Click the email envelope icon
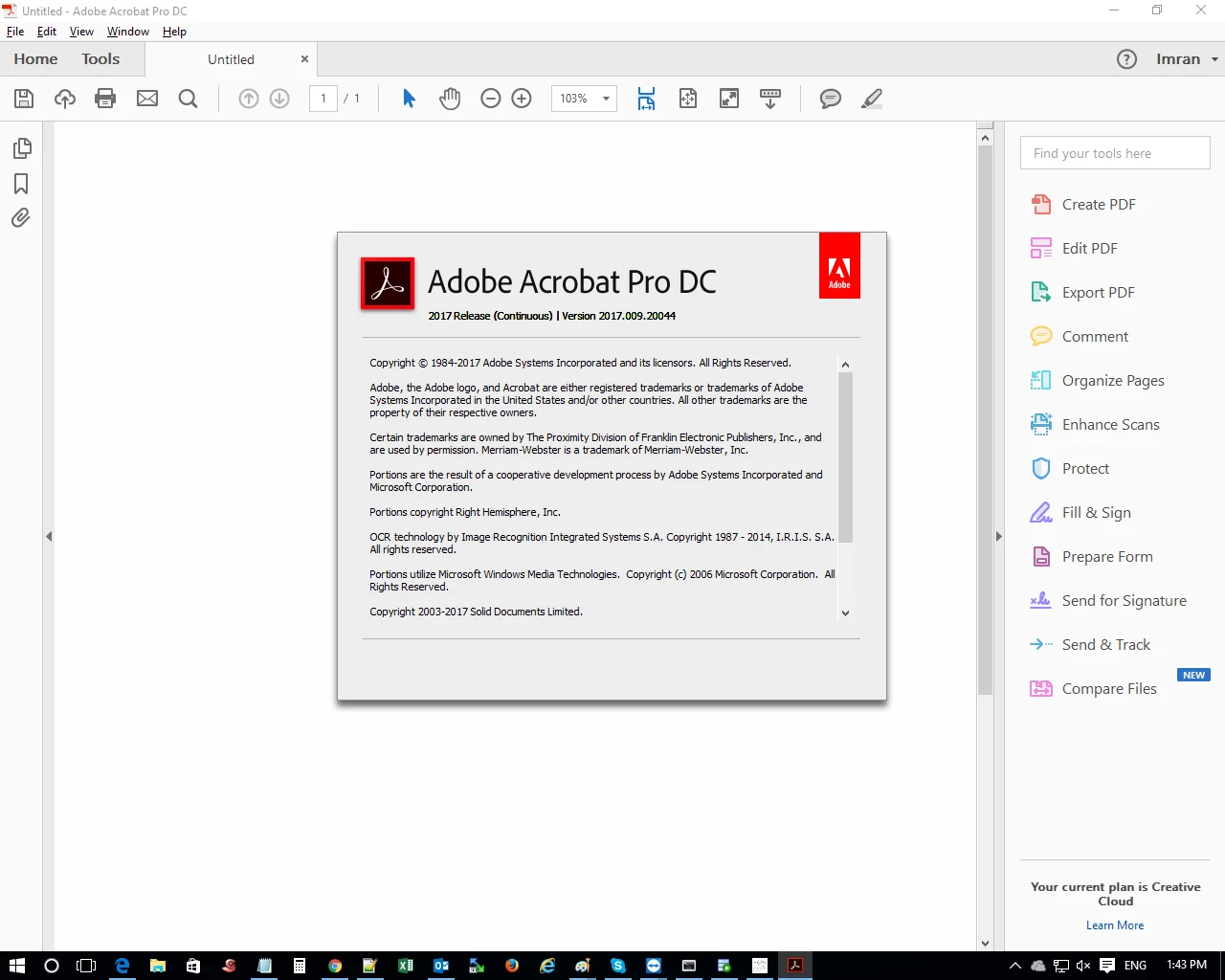 pos(147,99)
